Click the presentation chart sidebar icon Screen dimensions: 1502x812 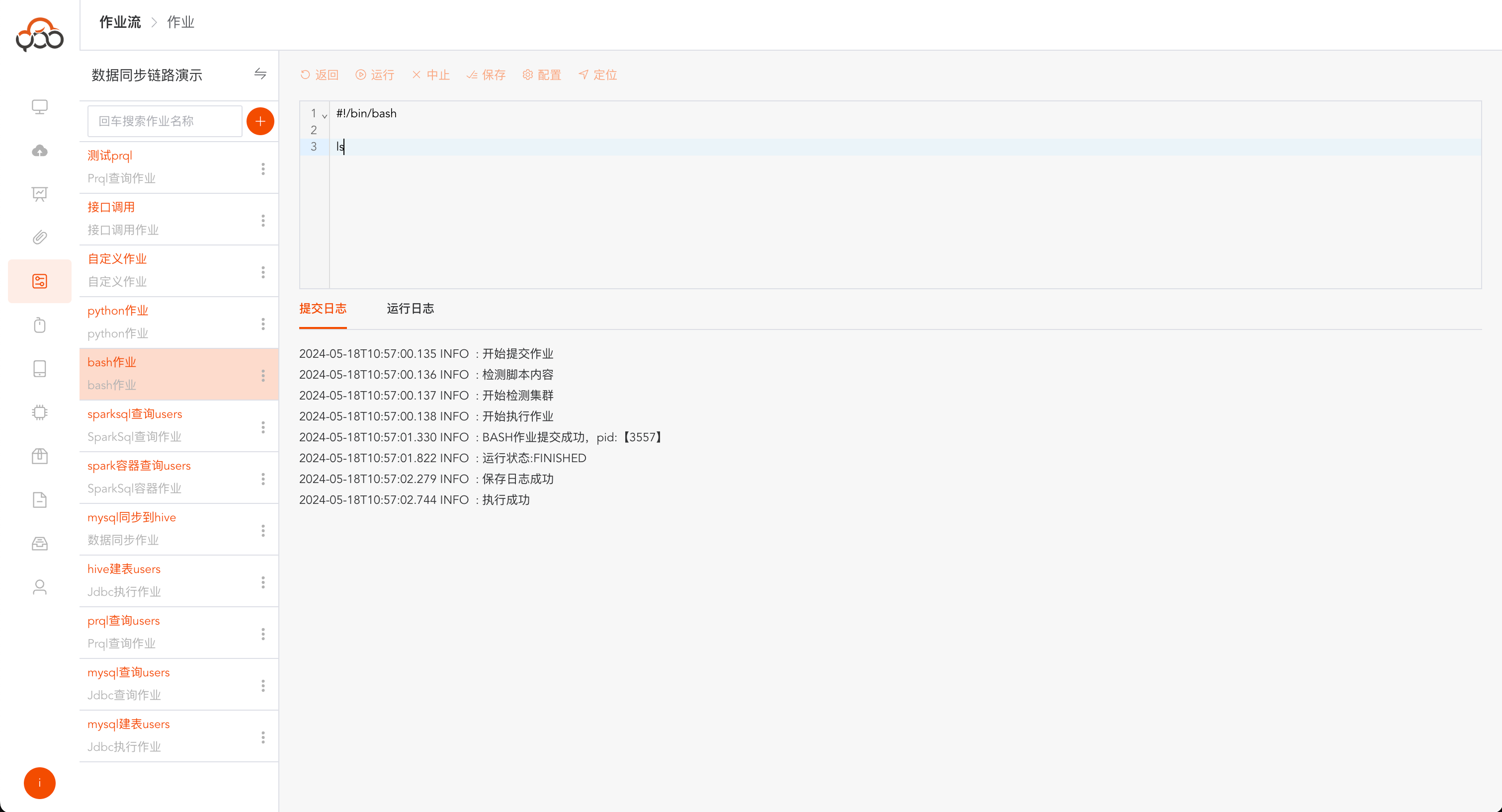tap(40, 194)
